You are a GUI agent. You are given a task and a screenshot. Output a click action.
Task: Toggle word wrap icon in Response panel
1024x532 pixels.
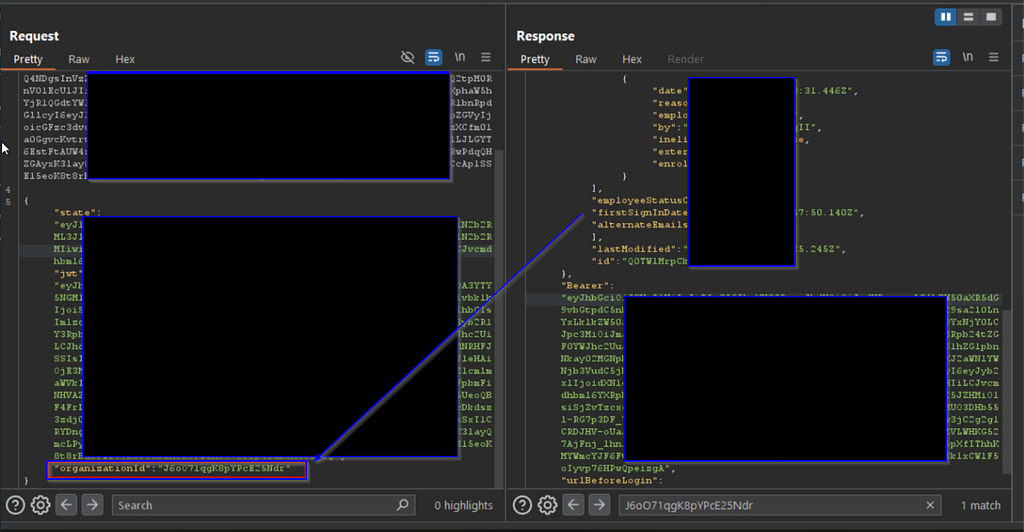(941, 57)
